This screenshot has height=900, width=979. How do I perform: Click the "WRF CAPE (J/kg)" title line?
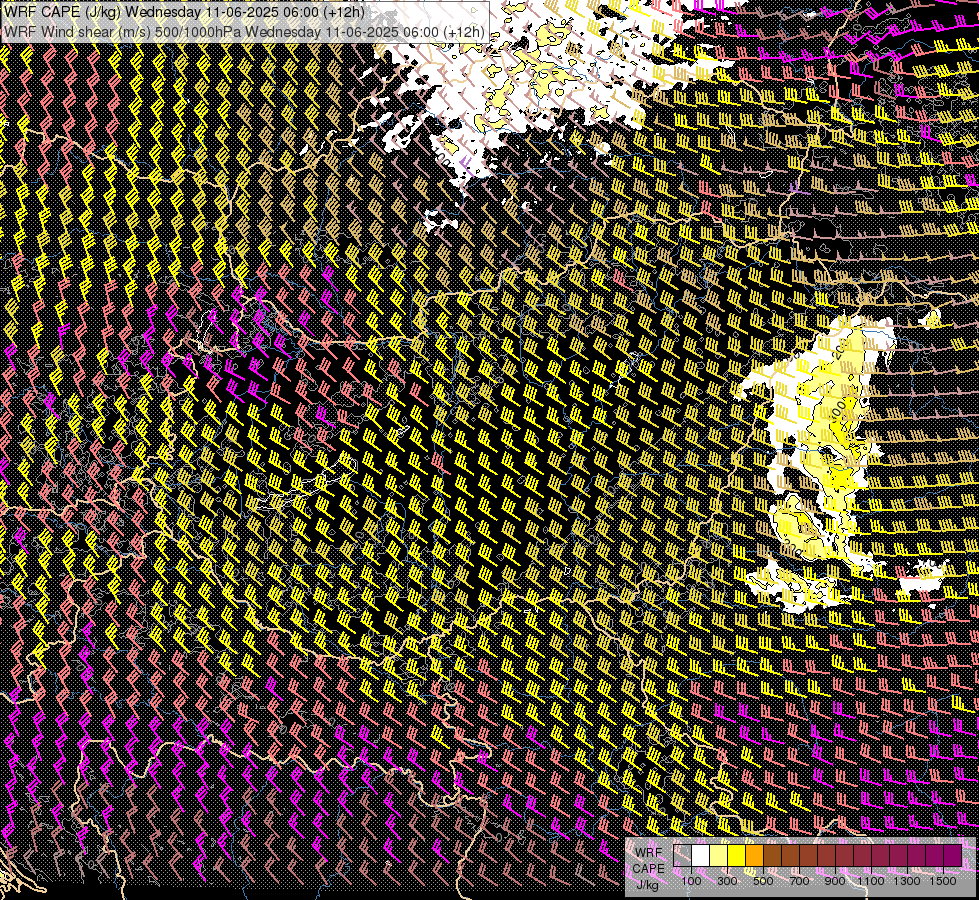[x=184, y=12]
